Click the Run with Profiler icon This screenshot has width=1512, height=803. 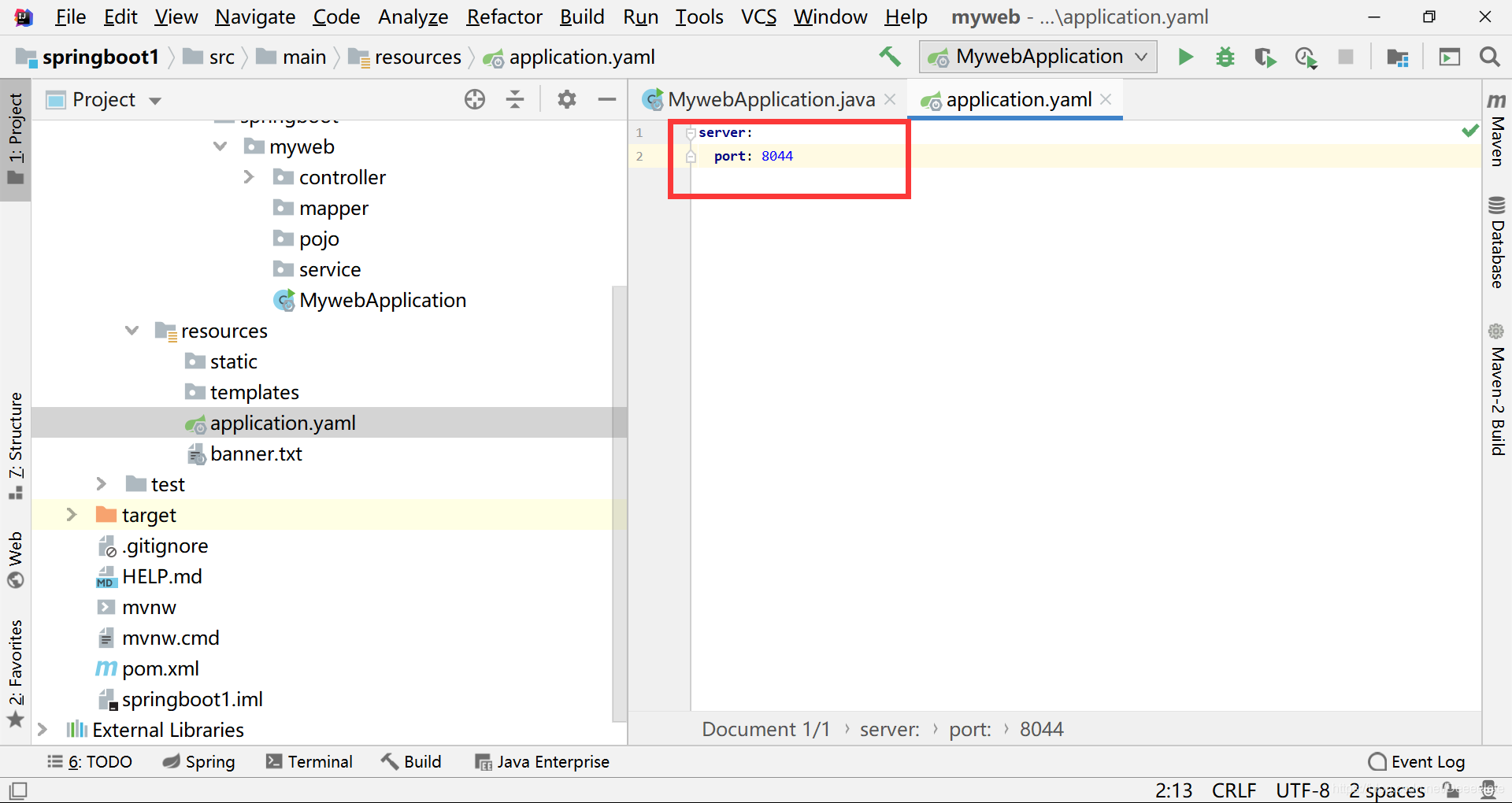pos(1306,57)
